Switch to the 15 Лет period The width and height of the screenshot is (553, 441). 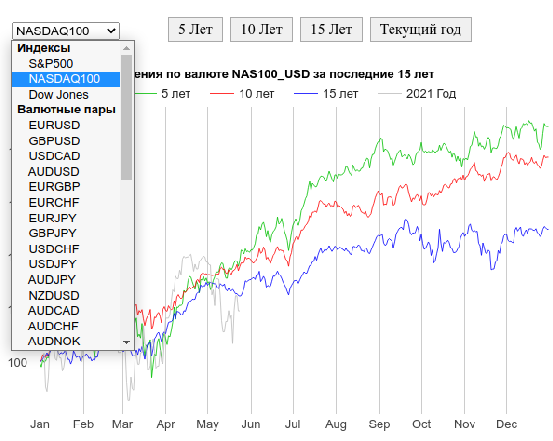tap(331, 29)
